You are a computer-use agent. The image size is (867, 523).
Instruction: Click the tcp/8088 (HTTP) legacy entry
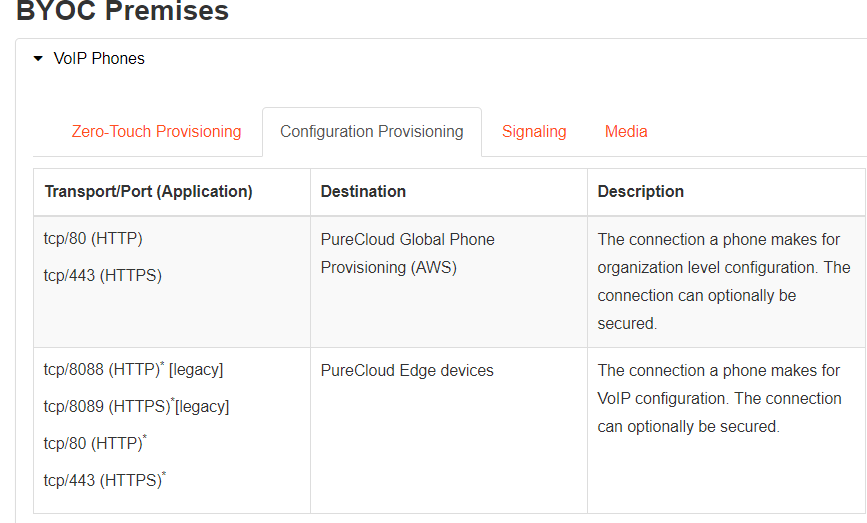tap(133, 370)
